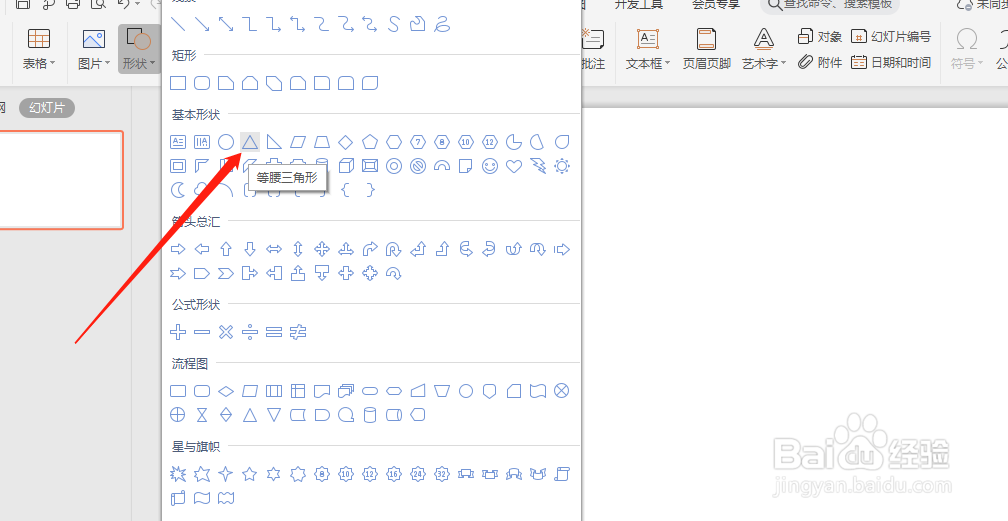
Task: Pick the multiplication sign formula shape
Action: (226, 332)
